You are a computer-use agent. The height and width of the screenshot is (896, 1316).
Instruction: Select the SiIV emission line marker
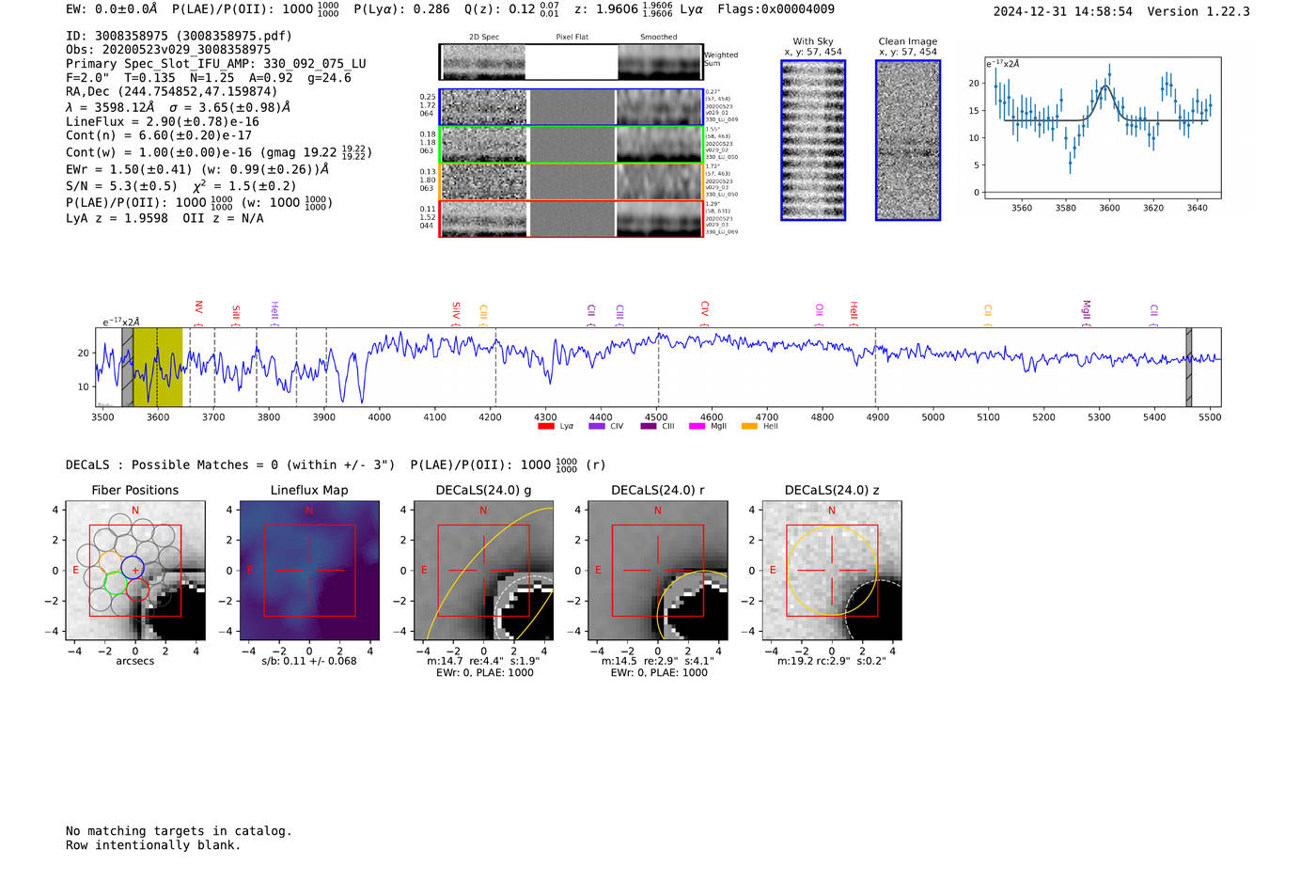click(x=456, y=310)
